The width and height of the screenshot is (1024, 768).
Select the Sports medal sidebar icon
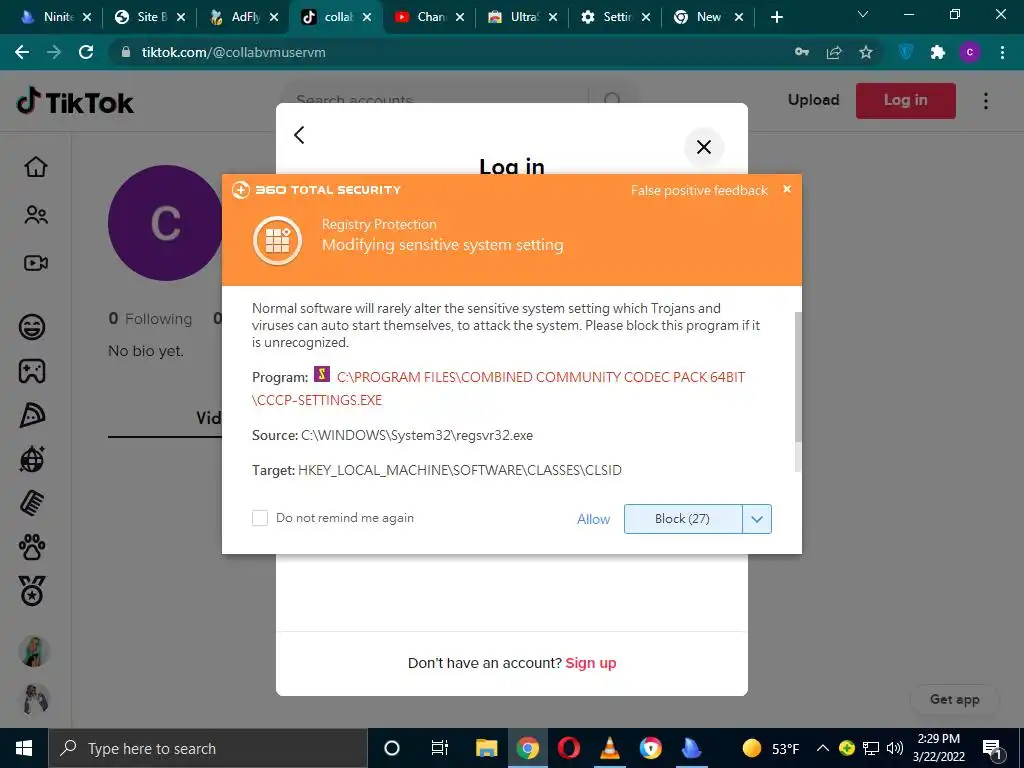point(32,591)
